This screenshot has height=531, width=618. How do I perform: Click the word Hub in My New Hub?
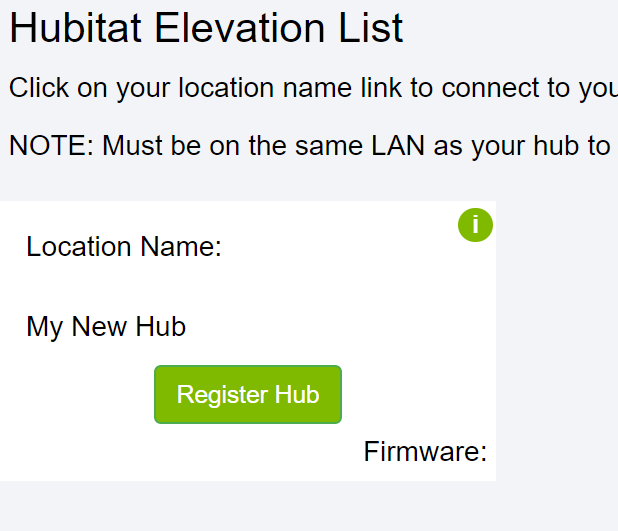(x=161, y=327)
